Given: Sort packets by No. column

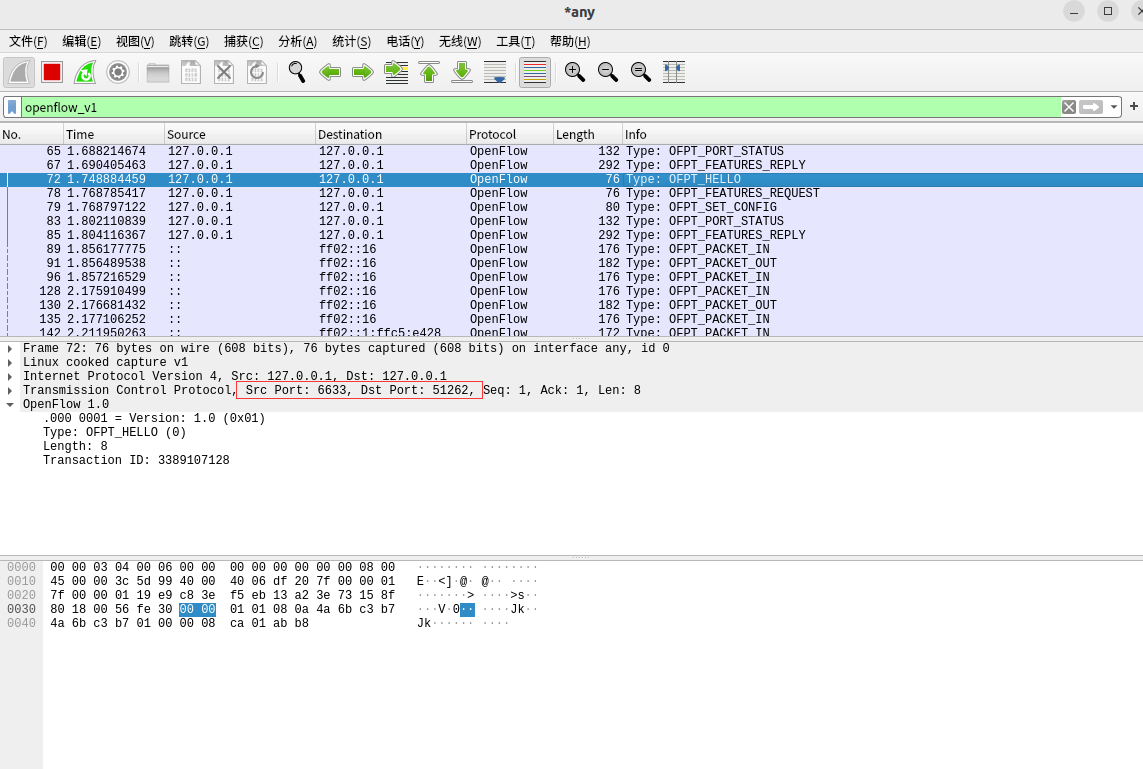Looking at the screenshot, I should tap(31, 134).
